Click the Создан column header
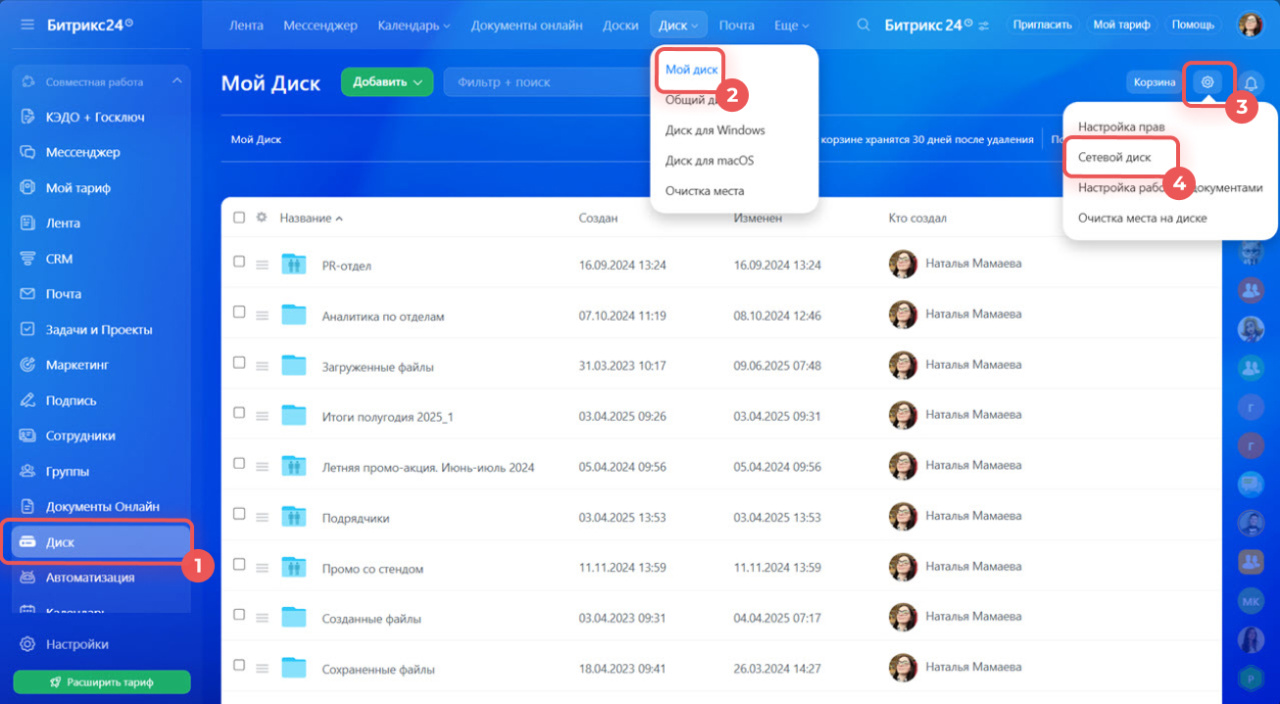The width and height of the screenshot is (1280, 704). coord(598,218)
